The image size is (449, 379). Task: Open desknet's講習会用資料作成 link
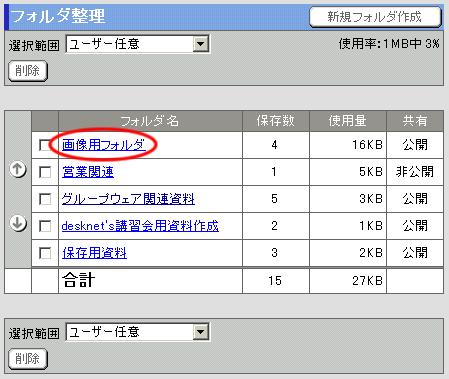[x=140, y=226]
